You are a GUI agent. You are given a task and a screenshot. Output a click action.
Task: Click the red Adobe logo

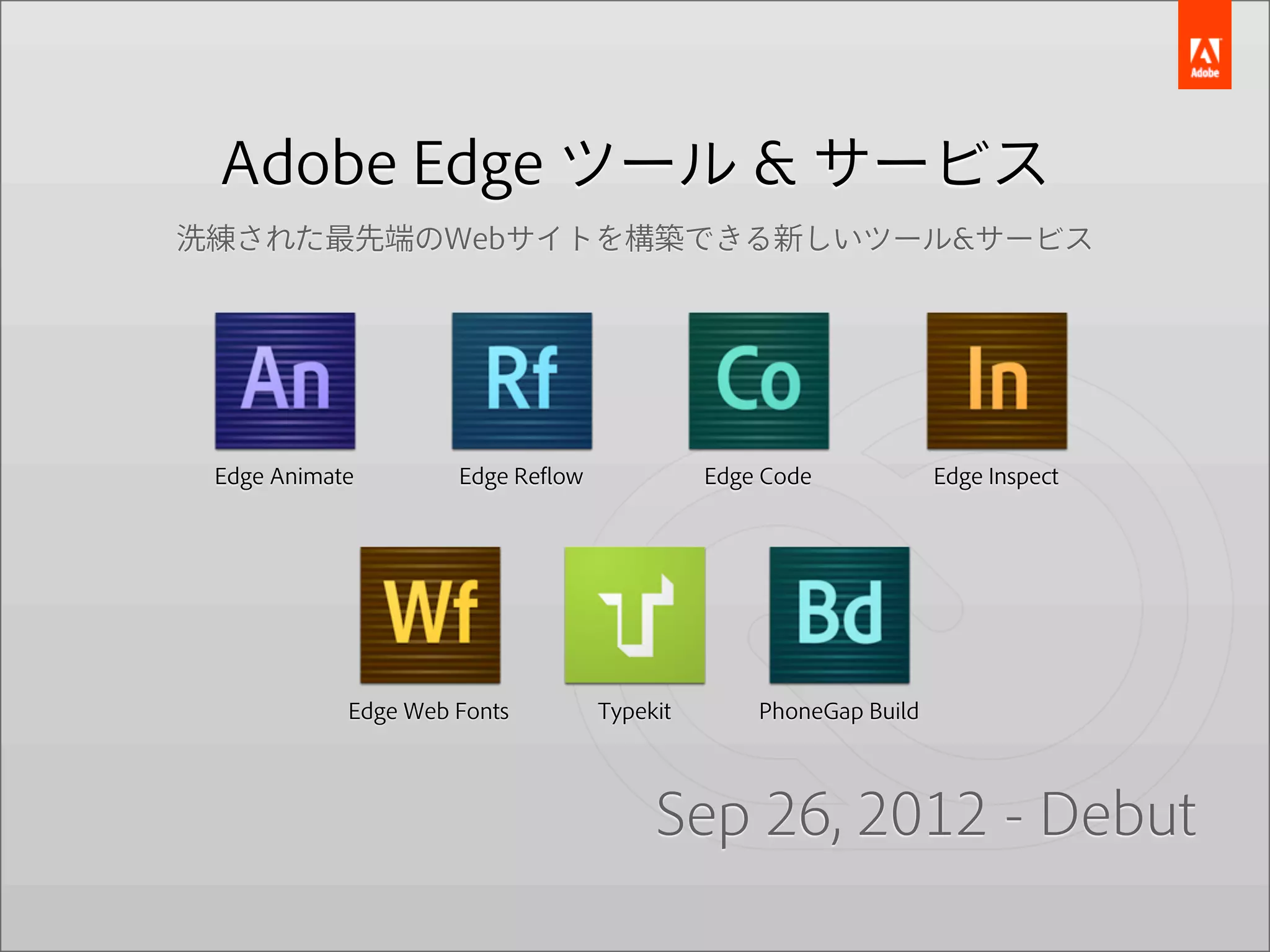tap(1205, 45)
